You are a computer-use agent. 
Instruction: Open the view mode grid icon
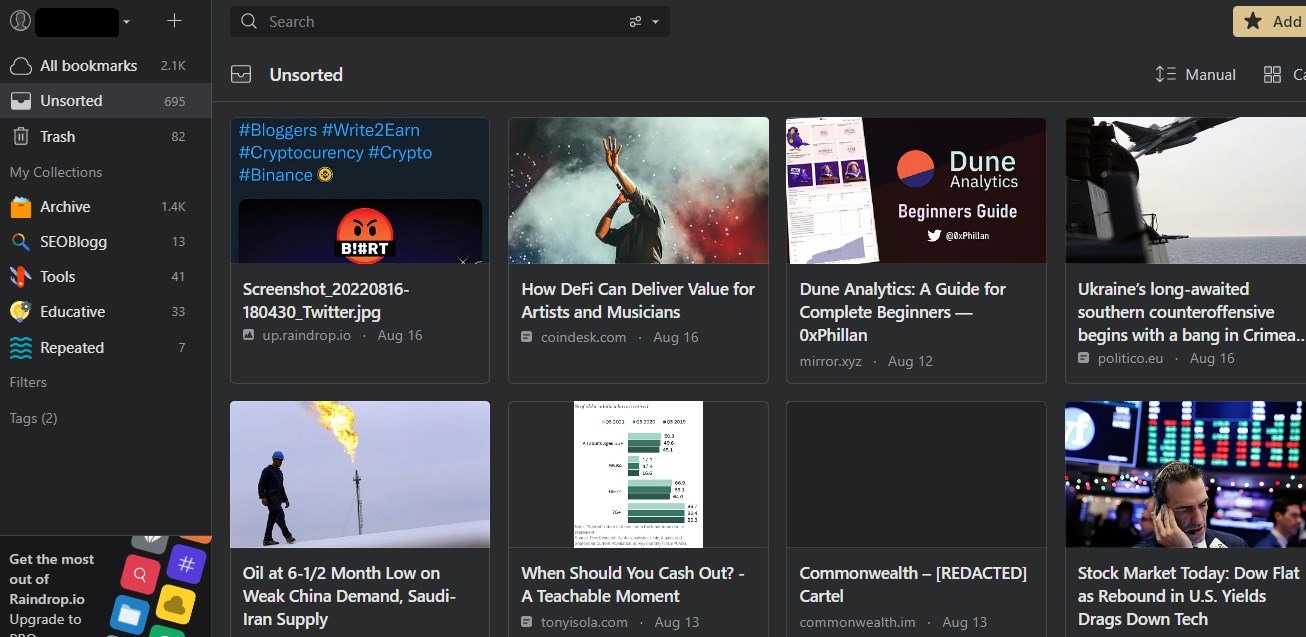coord(1272,75)
